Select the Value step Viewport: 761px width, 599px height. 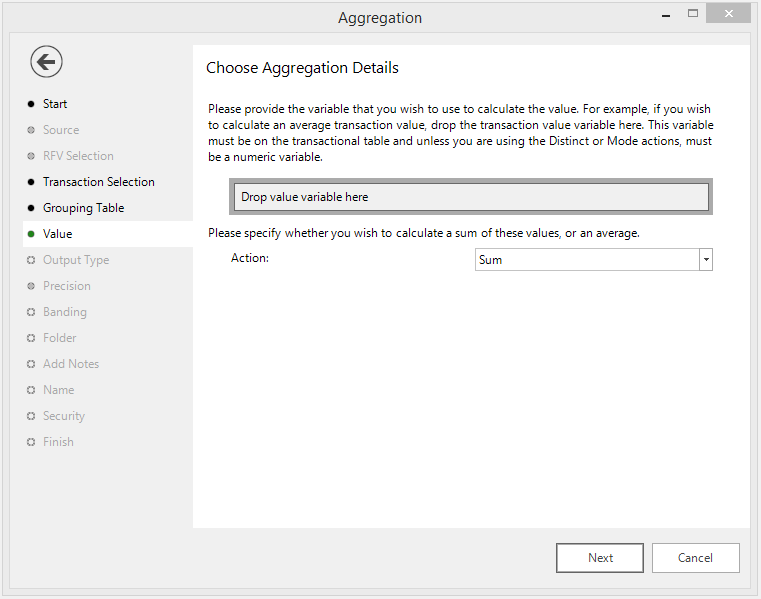[x=57, y=234]
